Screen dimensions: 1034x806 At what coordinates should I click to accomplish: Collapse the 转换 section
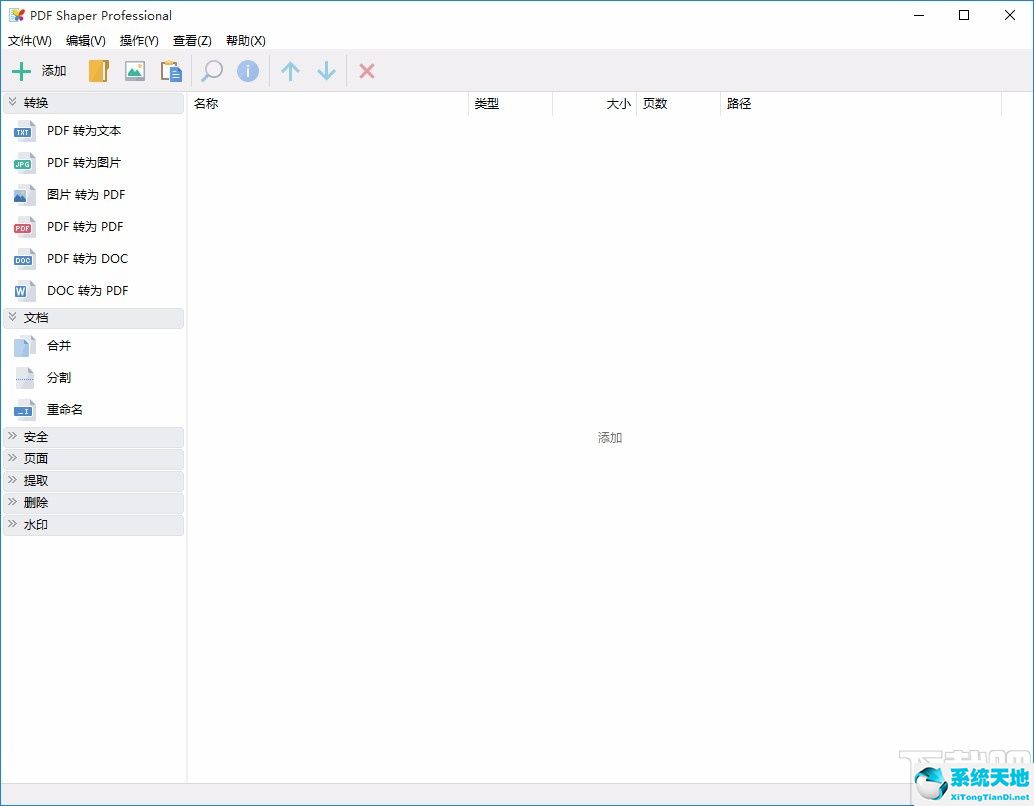(x=93, y=103)
